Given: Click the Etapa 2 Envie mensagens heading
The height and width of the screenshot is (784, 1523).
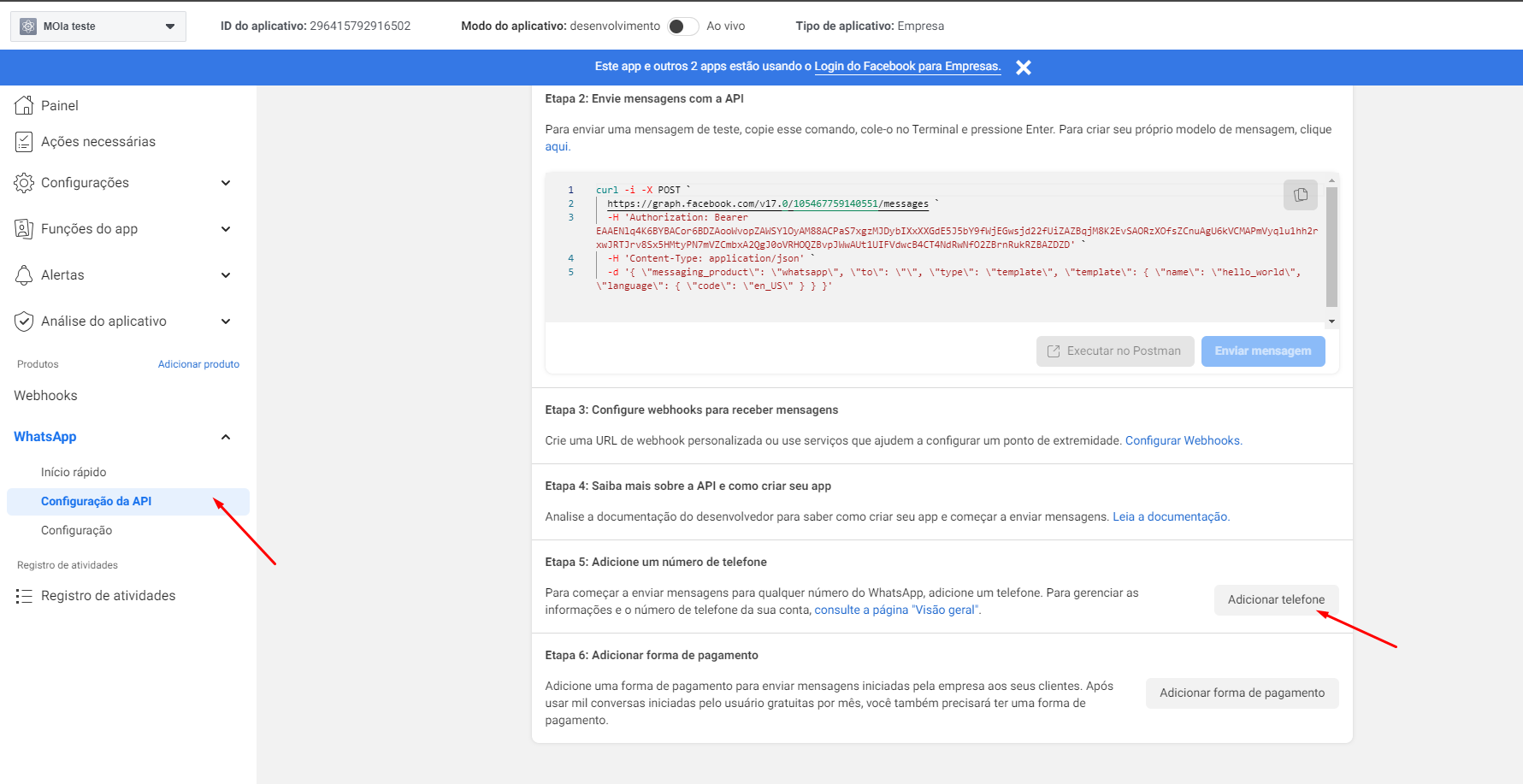Looking at the screenshot, I should [644, 98].
